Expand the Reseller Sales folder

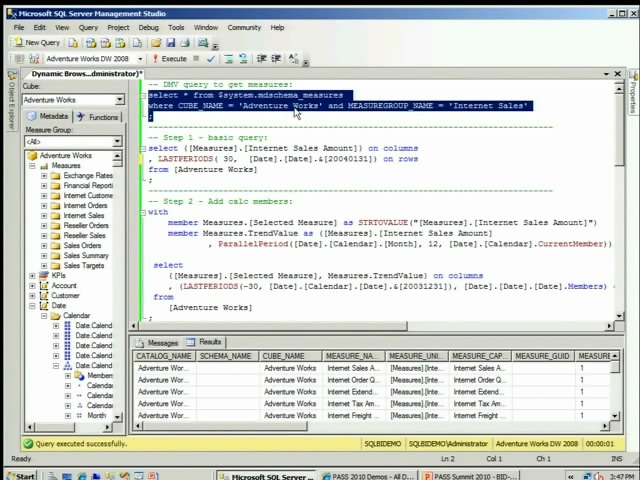click(44, 236)
